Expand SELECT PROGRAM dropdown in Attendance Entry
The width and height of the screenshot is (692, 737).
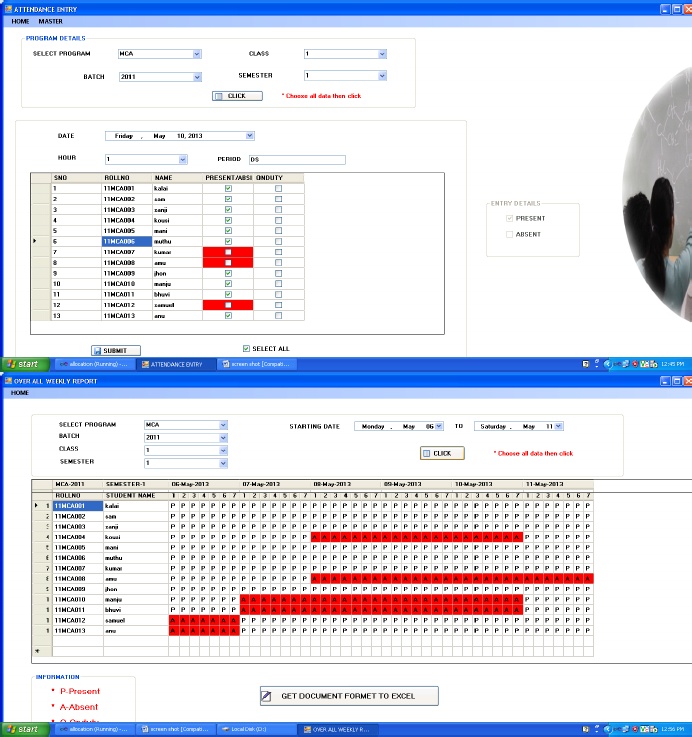pyautogui.click(x=197, y=54)
